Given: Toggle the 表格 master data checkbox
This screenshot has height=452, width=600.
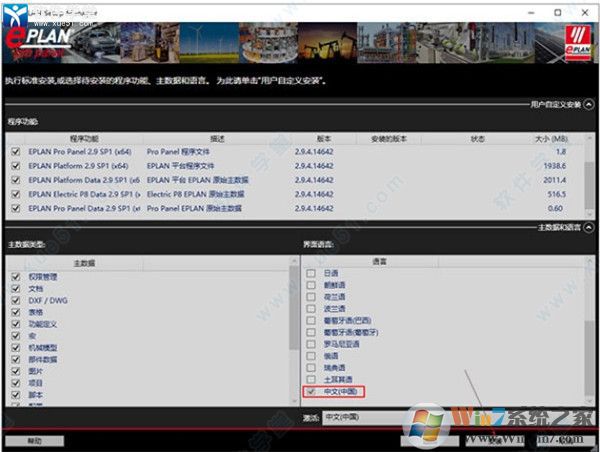Looking at the screenshot, I should (16, 312).
